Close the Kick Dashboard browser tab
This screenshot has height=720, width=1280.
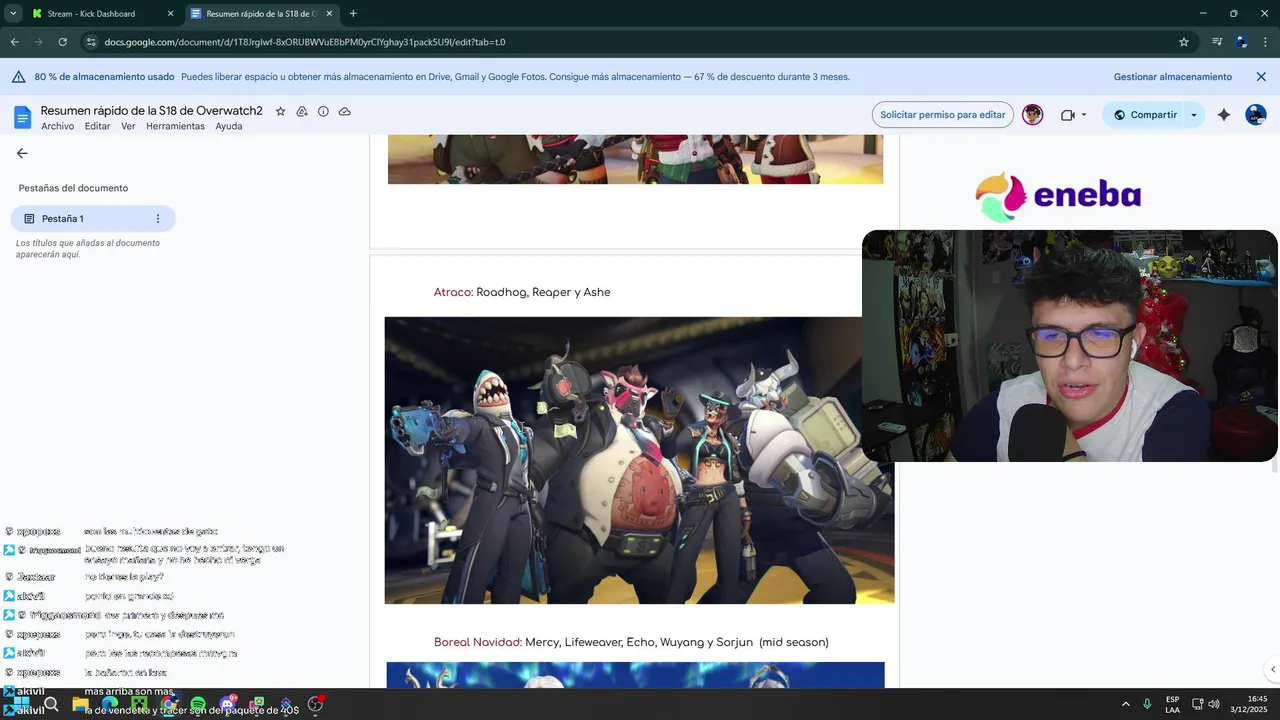click(170, 14)
